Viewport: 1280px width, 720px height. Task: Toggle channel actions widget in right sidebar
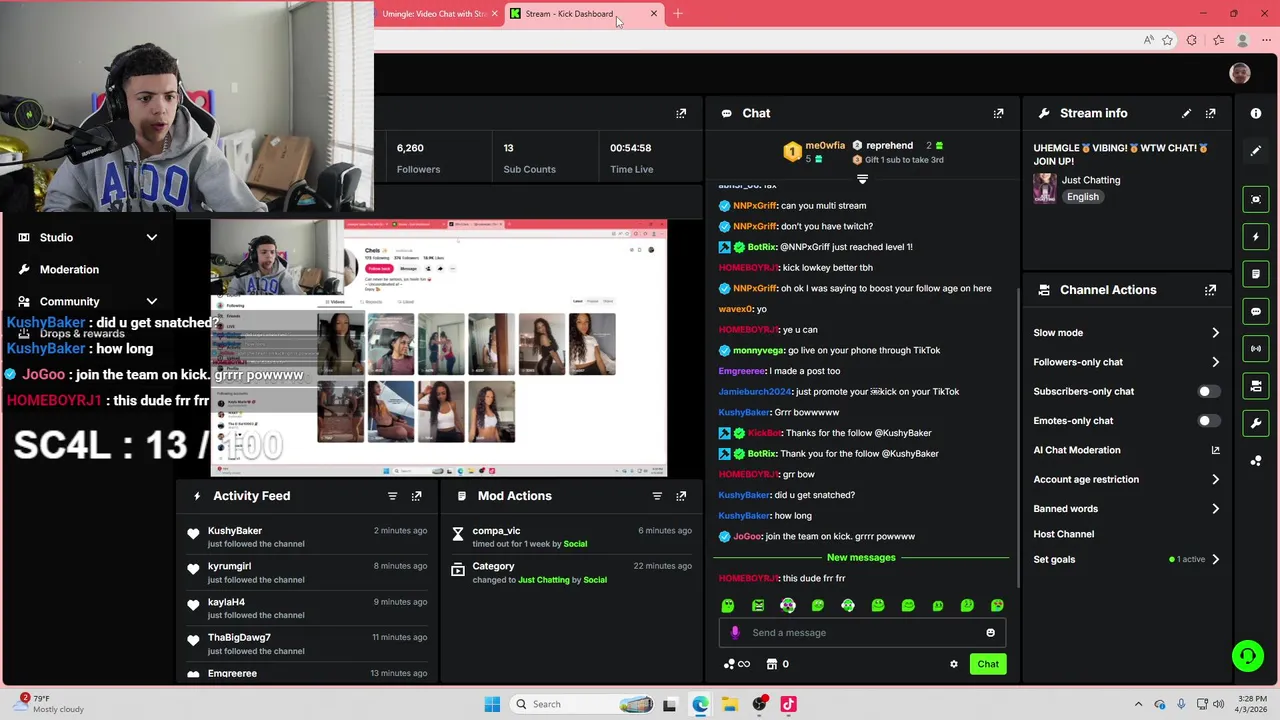pyautogui.click(x=1256, y=385)
